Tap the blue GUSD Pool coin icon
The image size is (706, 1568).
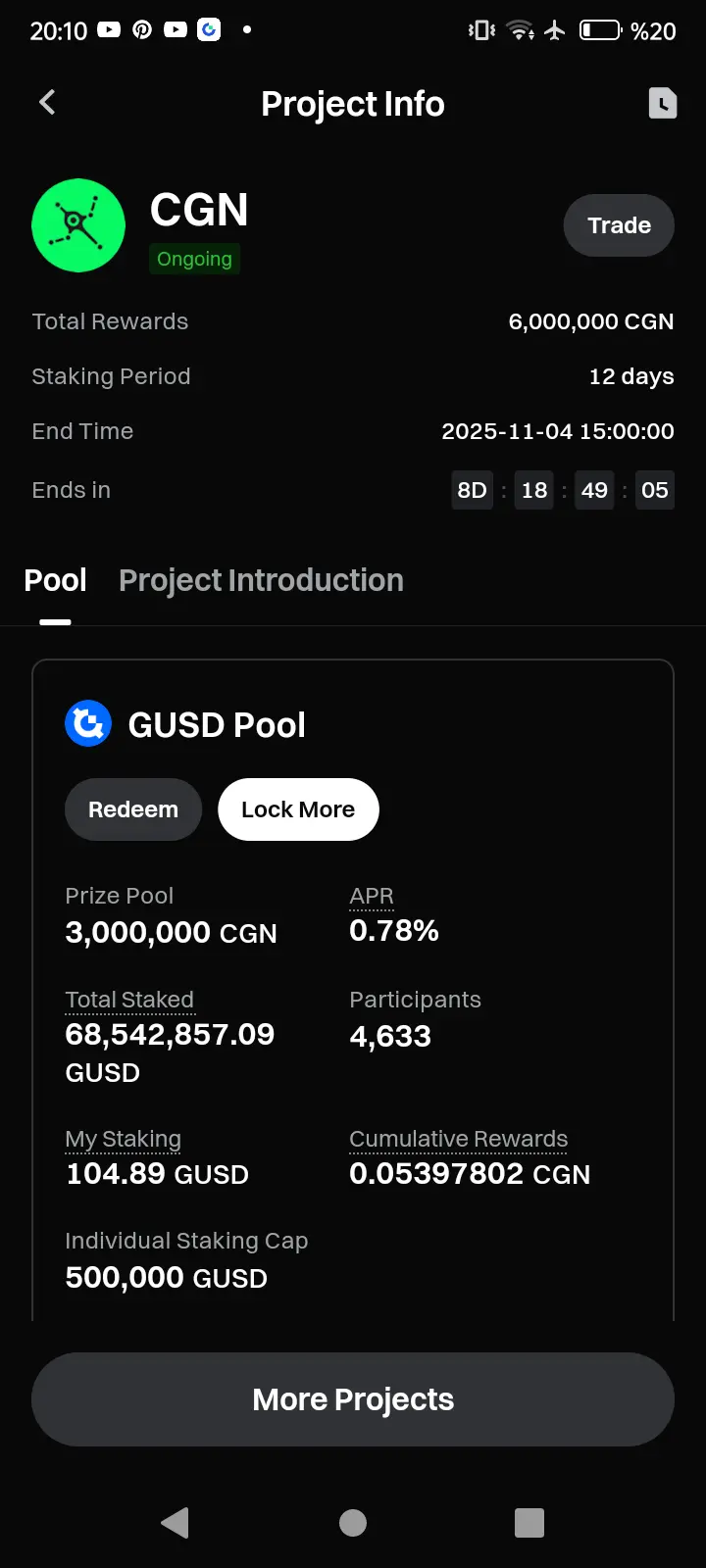click(88, 724)
